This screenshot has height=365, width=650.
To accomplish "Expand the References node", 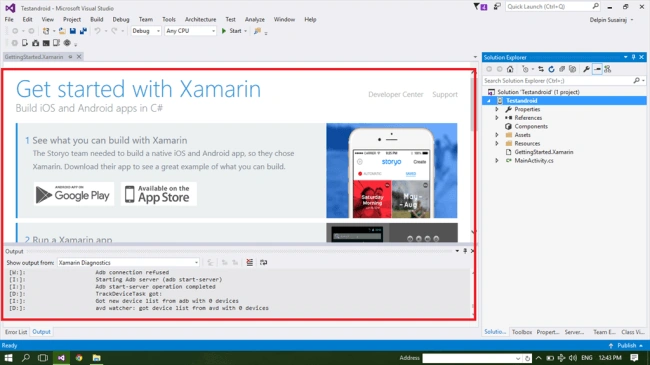I will (497, 118).
